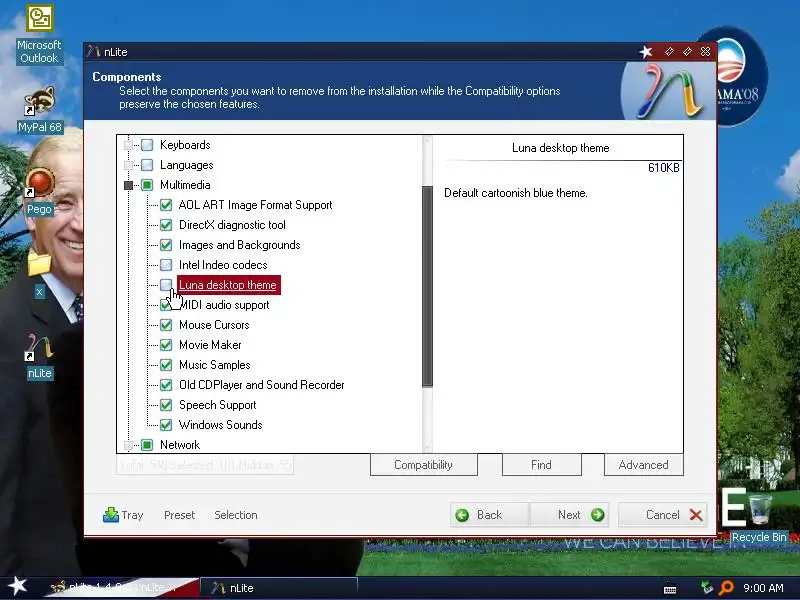Click the red X icon on Cancel button
The height and width of the screenshot is (600, 800).
point(696,515)
